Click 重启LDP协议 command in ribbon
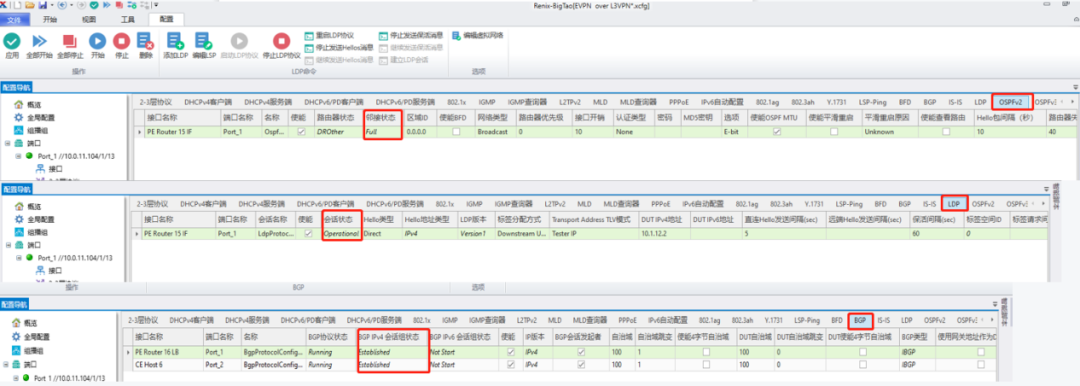1080x386 pixels. [330, 35]
